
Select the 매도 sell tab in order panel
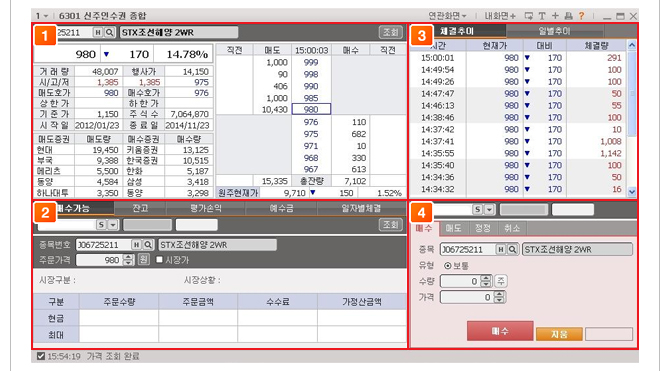tap(453, 228)
